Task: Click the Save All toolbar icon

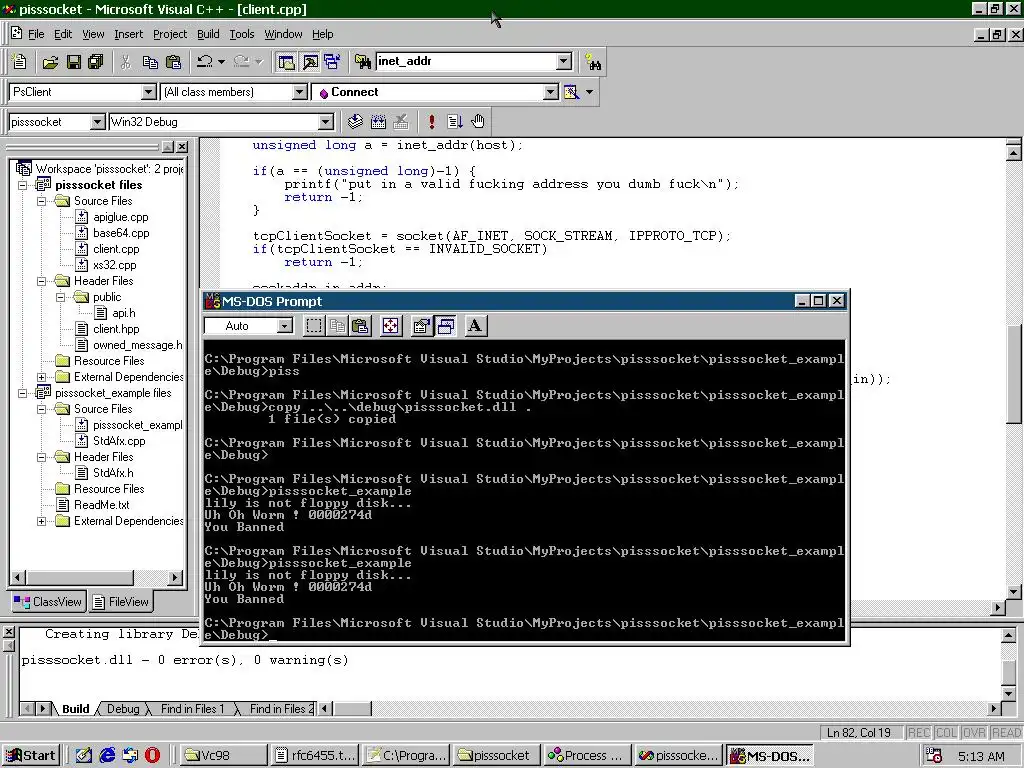Action: tap(96, 62)
